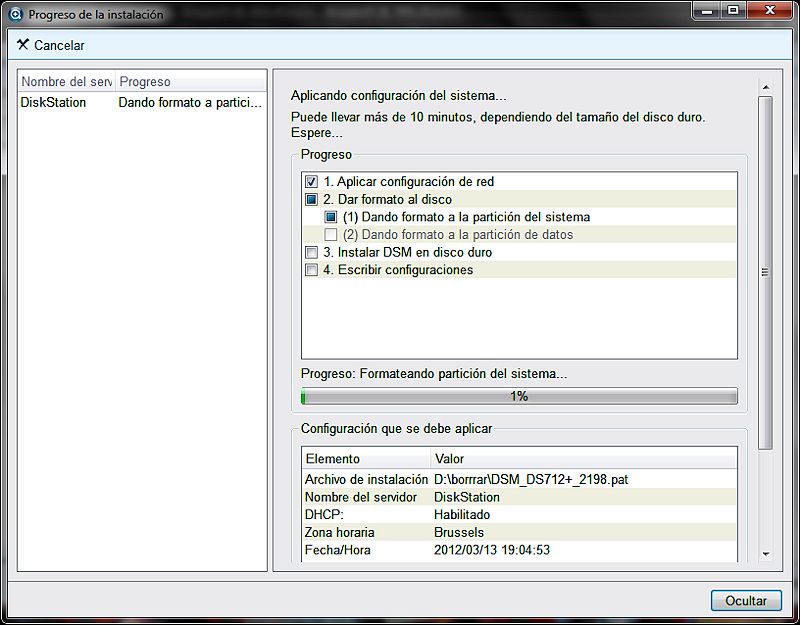The height and width of the screenshot is (625, 800).
Task: Minimize the installation progress window
Action: (x=707, y=11)
